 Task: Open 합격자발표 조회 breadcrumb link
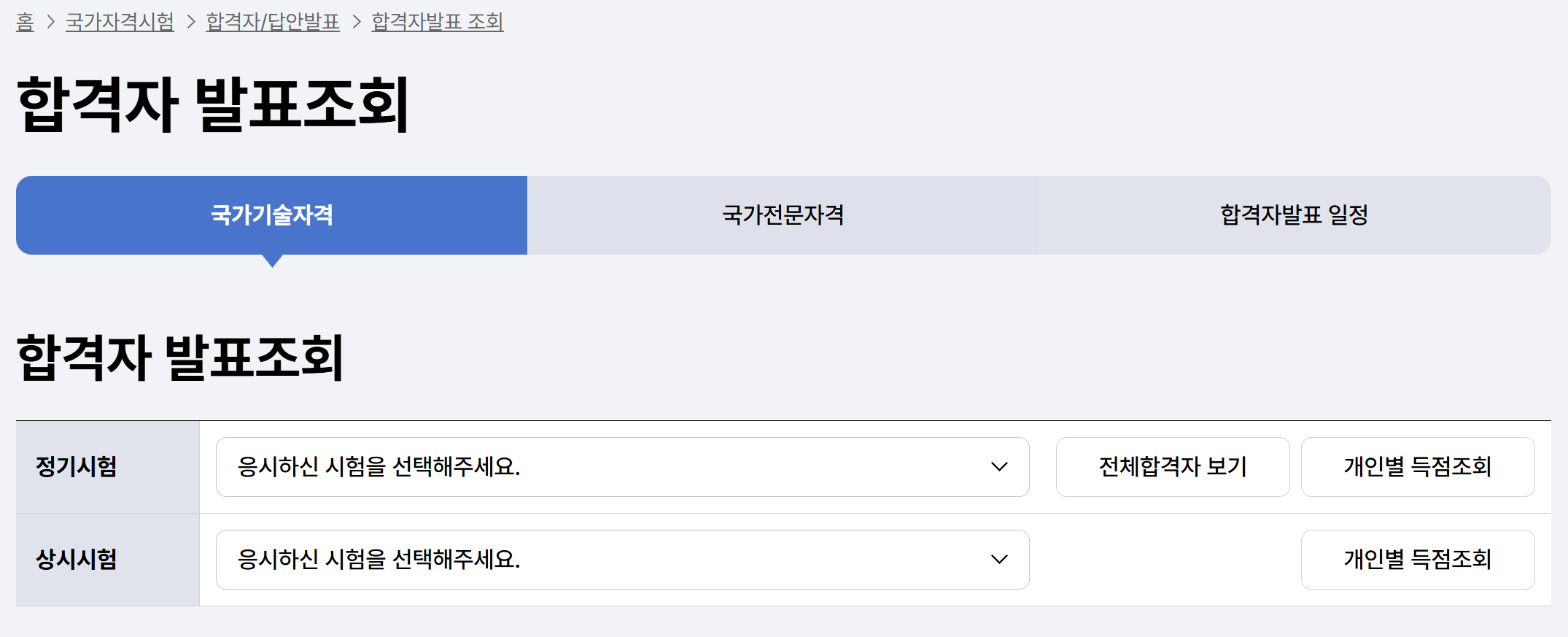pyautogui.click(x=438, y=22)
